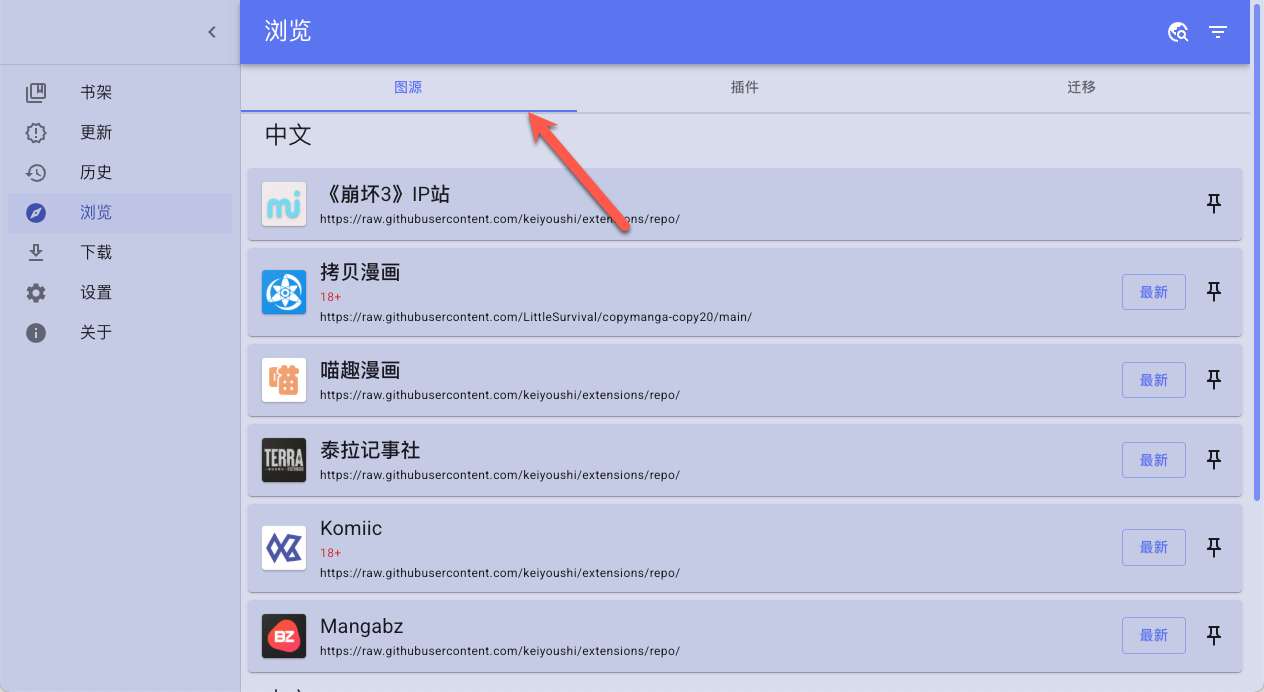Click 最新 button for 喵趣漫画
Screen dimensions: 1264x692
pyautogui.click(x=1154, y=380)
